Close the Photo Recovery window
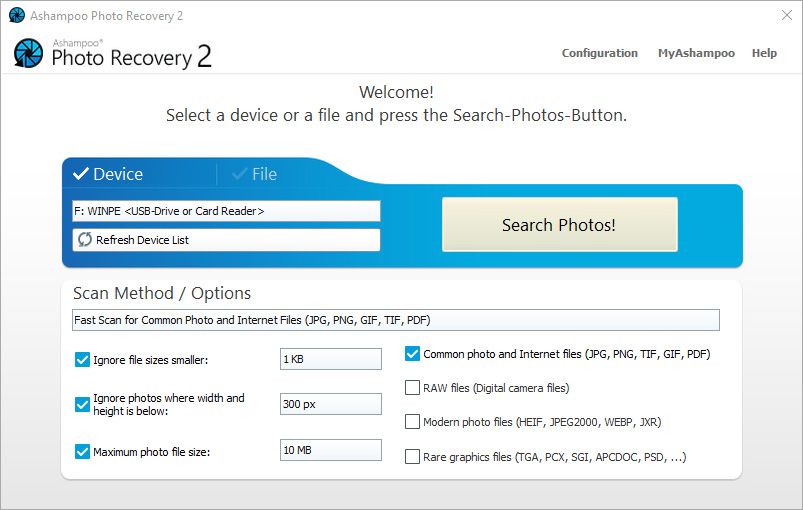803x510 pixels. (786, 16)
